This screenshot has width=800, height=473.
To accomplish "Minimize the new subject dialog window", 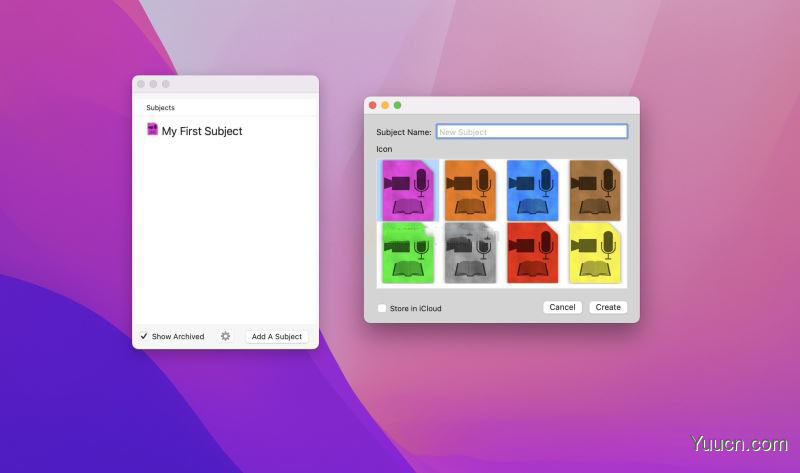I will [385, 105].
